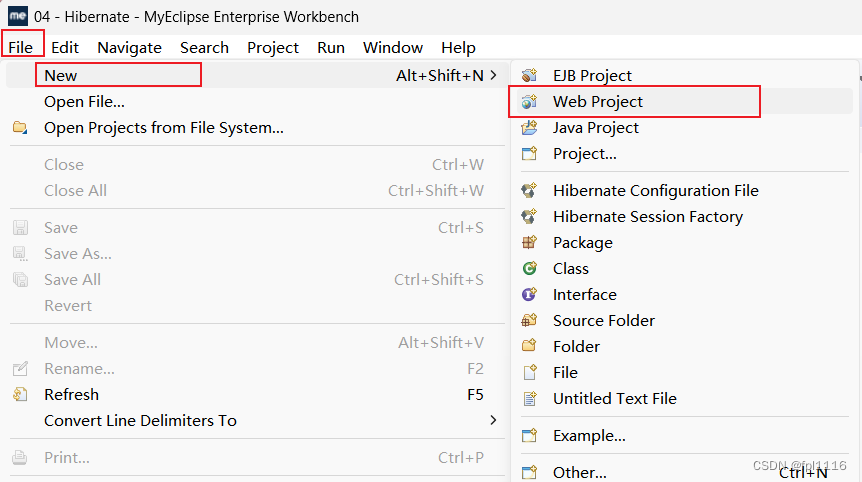The image size is (862, 482).
Task: Click the Save As icon
Action: pyautogui.click(x=20, y=253)
